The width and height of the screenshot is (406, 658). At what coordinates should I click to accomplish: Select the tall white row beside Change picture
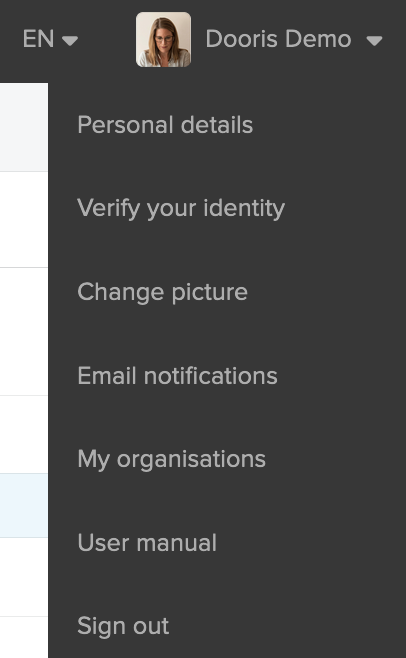24,332
